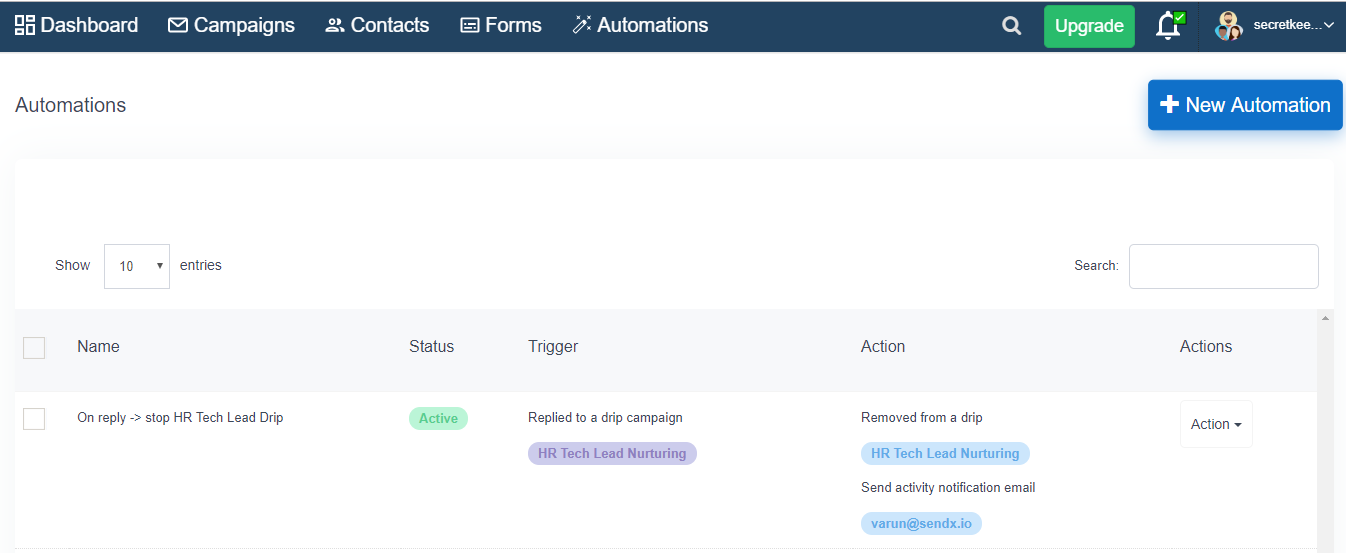Click the purple HR Tech Lead Nurturing trigger tag

click(612, 453)
